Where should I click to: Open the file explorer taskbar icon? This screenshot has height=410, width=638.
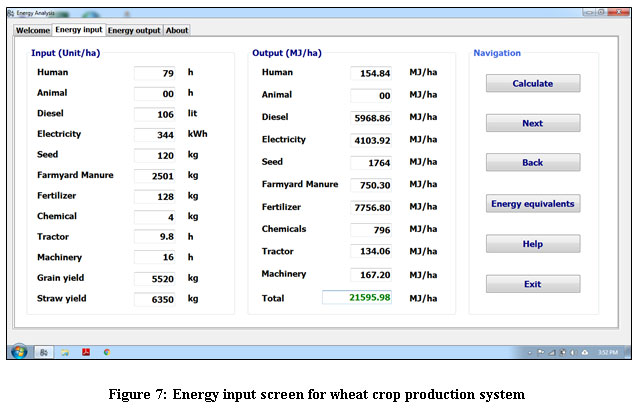click(65, 352)
